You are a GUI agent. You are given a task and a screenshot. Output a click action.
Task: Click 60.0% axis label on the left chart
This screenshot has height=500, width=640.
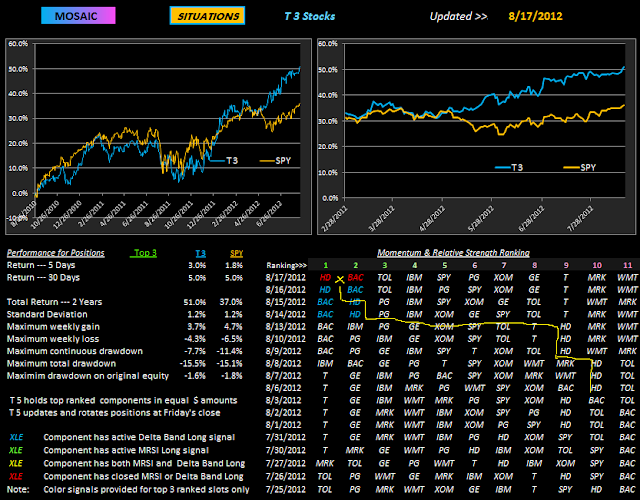point(18,44)
